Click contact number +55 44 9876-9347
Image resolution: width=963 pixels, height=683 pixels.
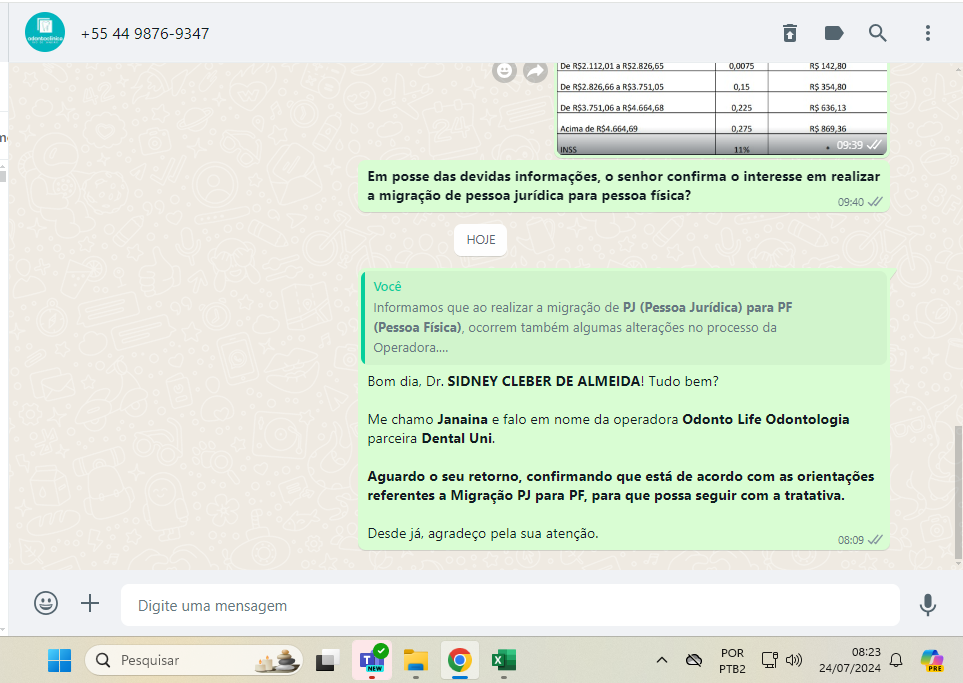pyautogui.click(x=145, y=34)
